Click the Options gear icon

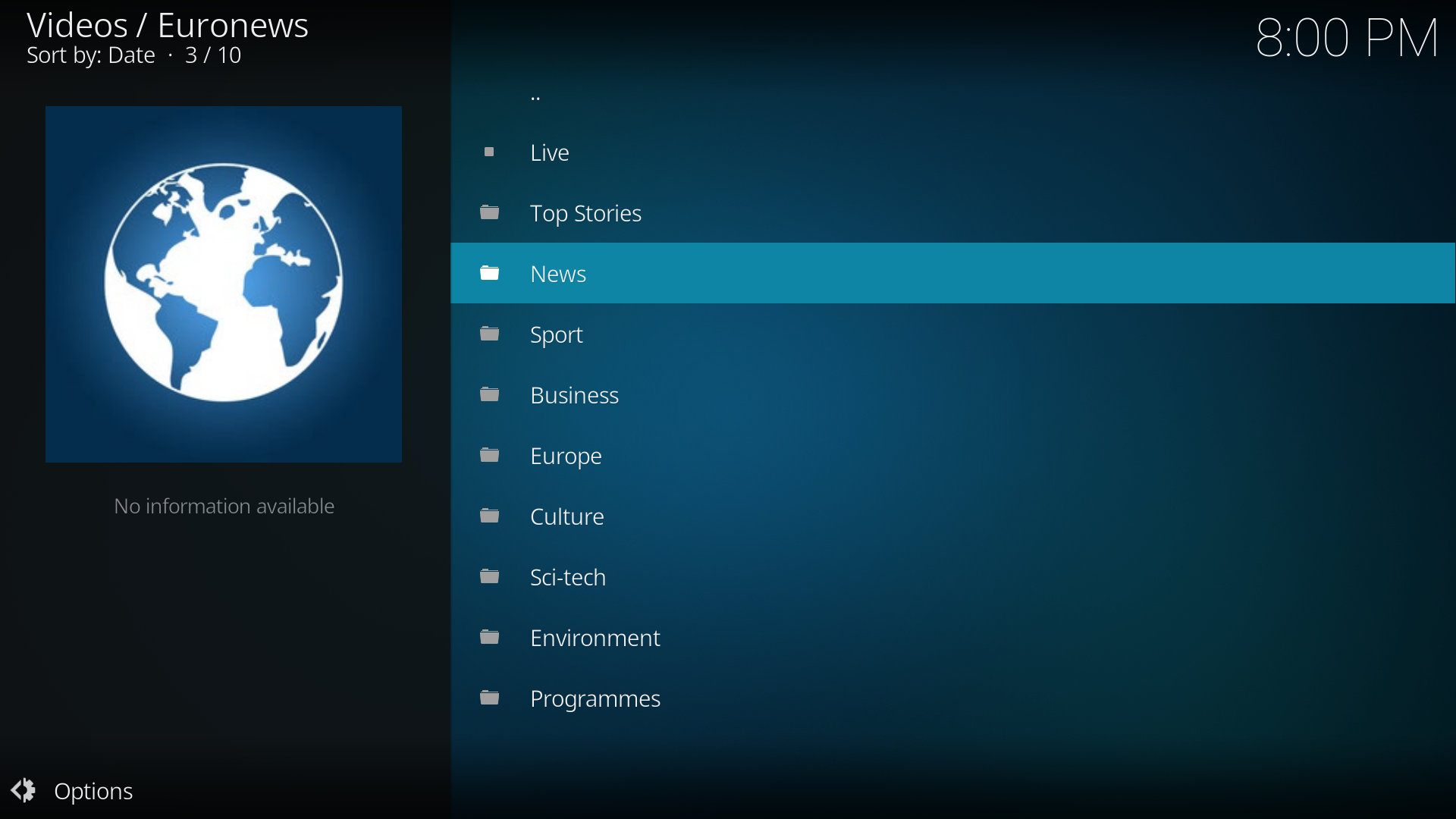click(x=24, y=790)
